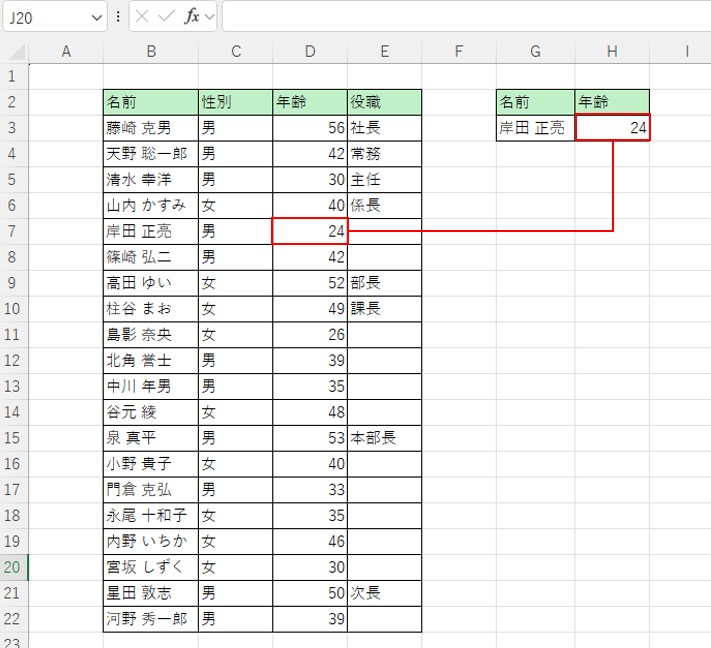Select cell with 小野 貴子

151,464
